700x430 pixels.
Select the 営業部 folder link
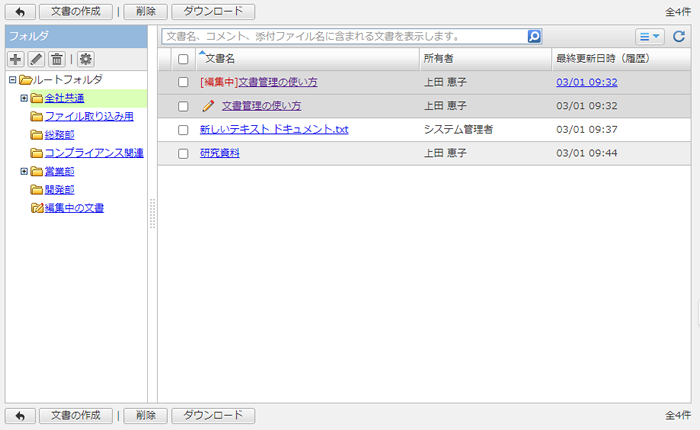click(59, 171)
